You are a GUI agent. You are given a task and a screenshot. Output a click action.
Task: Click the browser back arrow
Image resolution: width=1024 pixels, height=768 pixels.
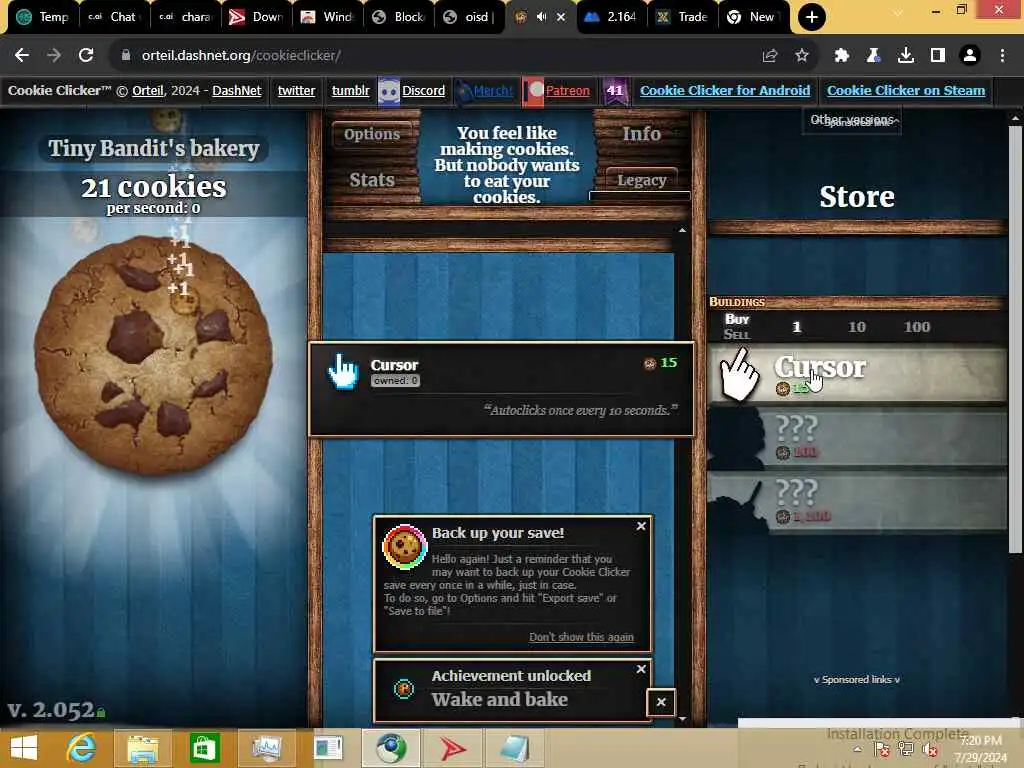pos(22,56)
